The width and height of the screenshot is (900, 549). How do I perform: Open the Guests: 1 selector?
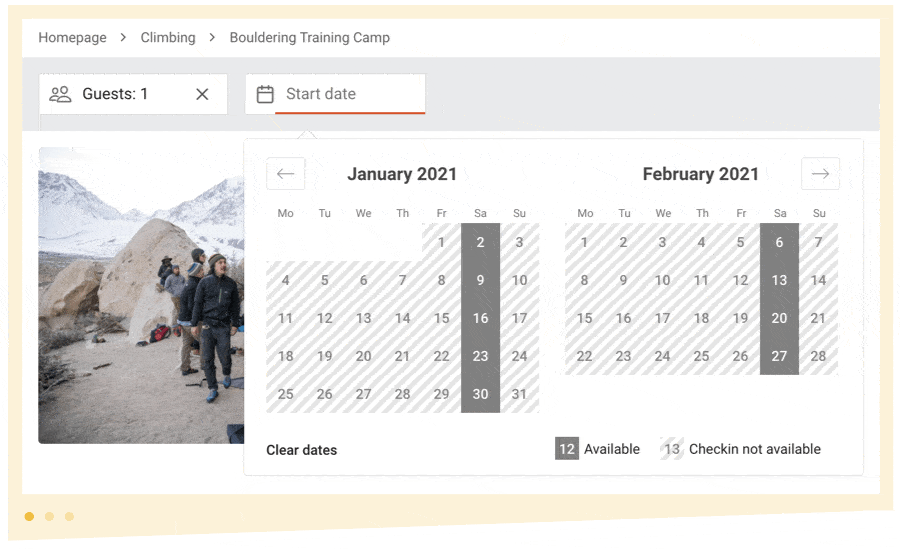[133, 94]
